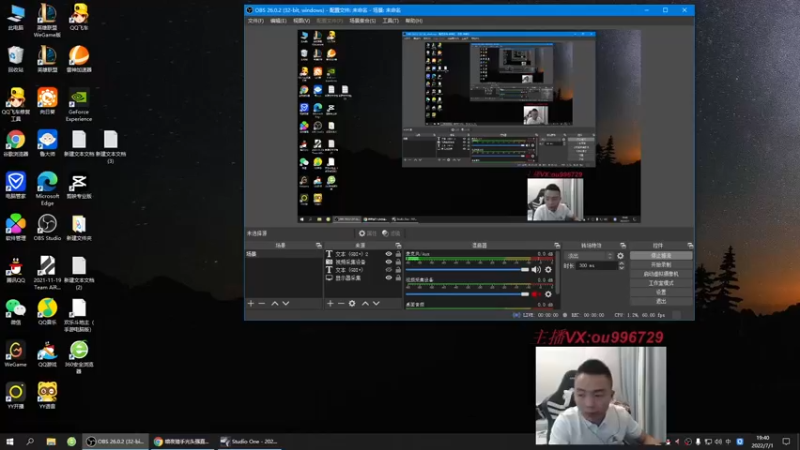Image resolution: width=800 pixels, height=450 pixels.
Task: Open source properties gear in sources toolbar
Action: click(352, 304)
